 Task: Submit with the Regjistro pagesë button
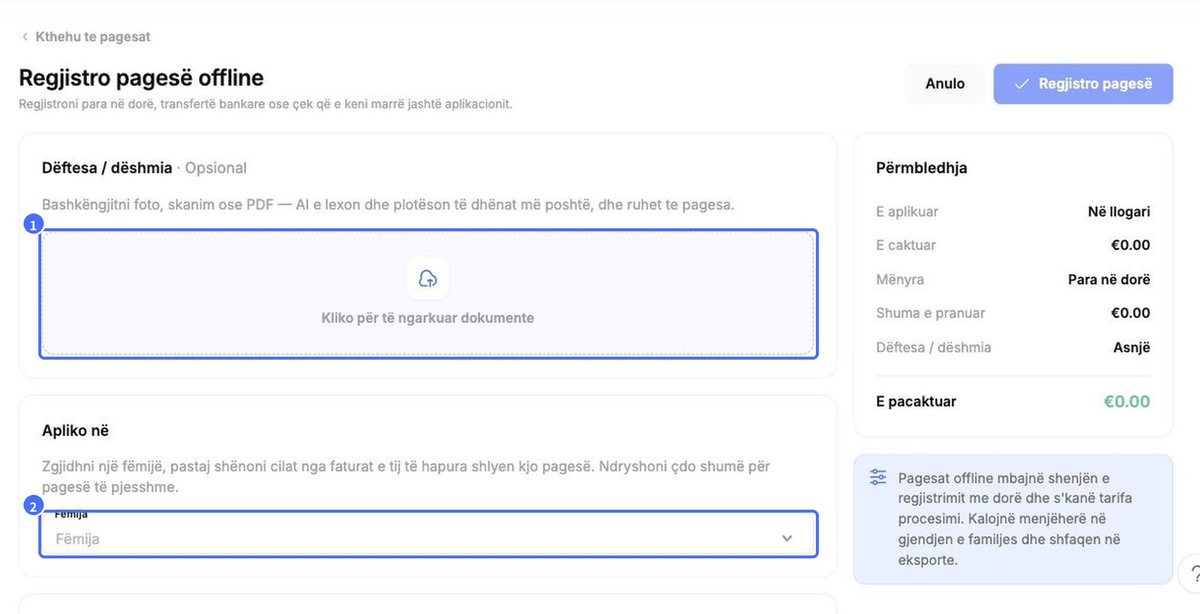[x=1083, y=84]
